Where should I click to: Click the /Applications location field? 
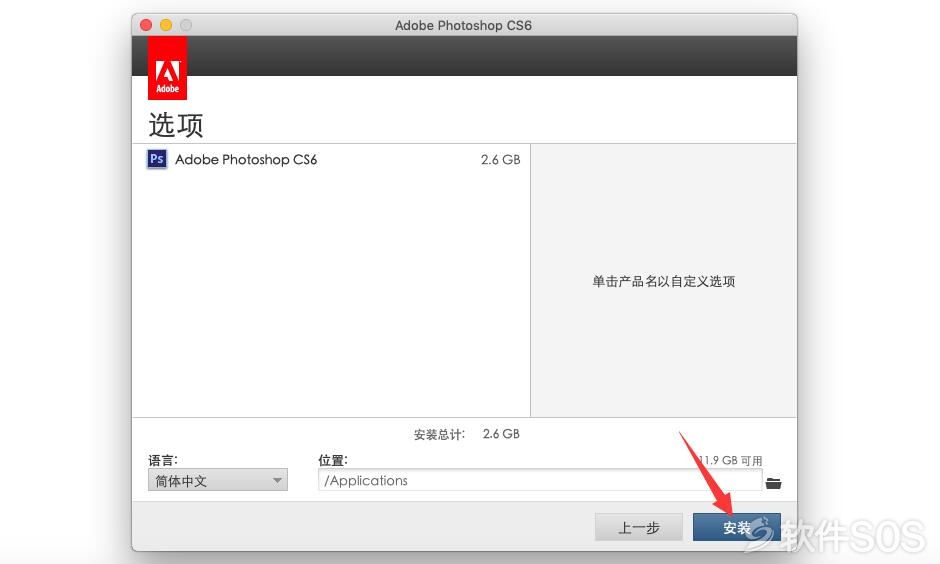540,480
